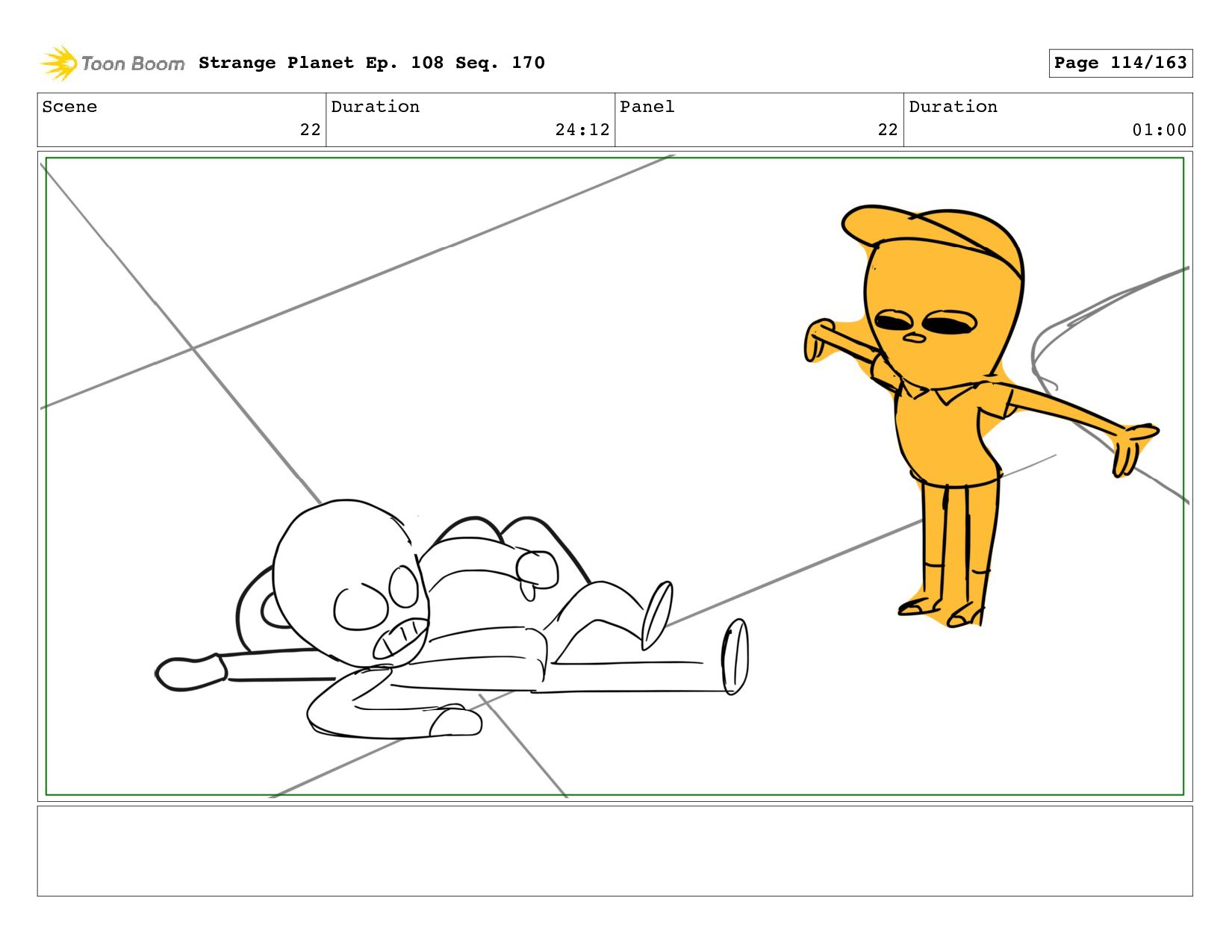The image size is (1232, 952).
Task: Click the 'Panel' header label
Action: 647,107
